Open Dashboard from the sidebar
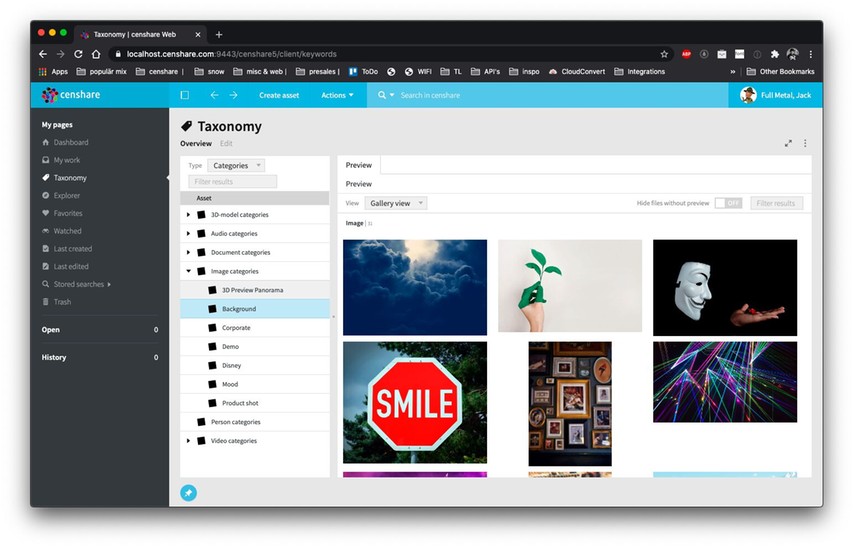The image size is (854, 548). (x=70, y=142)
